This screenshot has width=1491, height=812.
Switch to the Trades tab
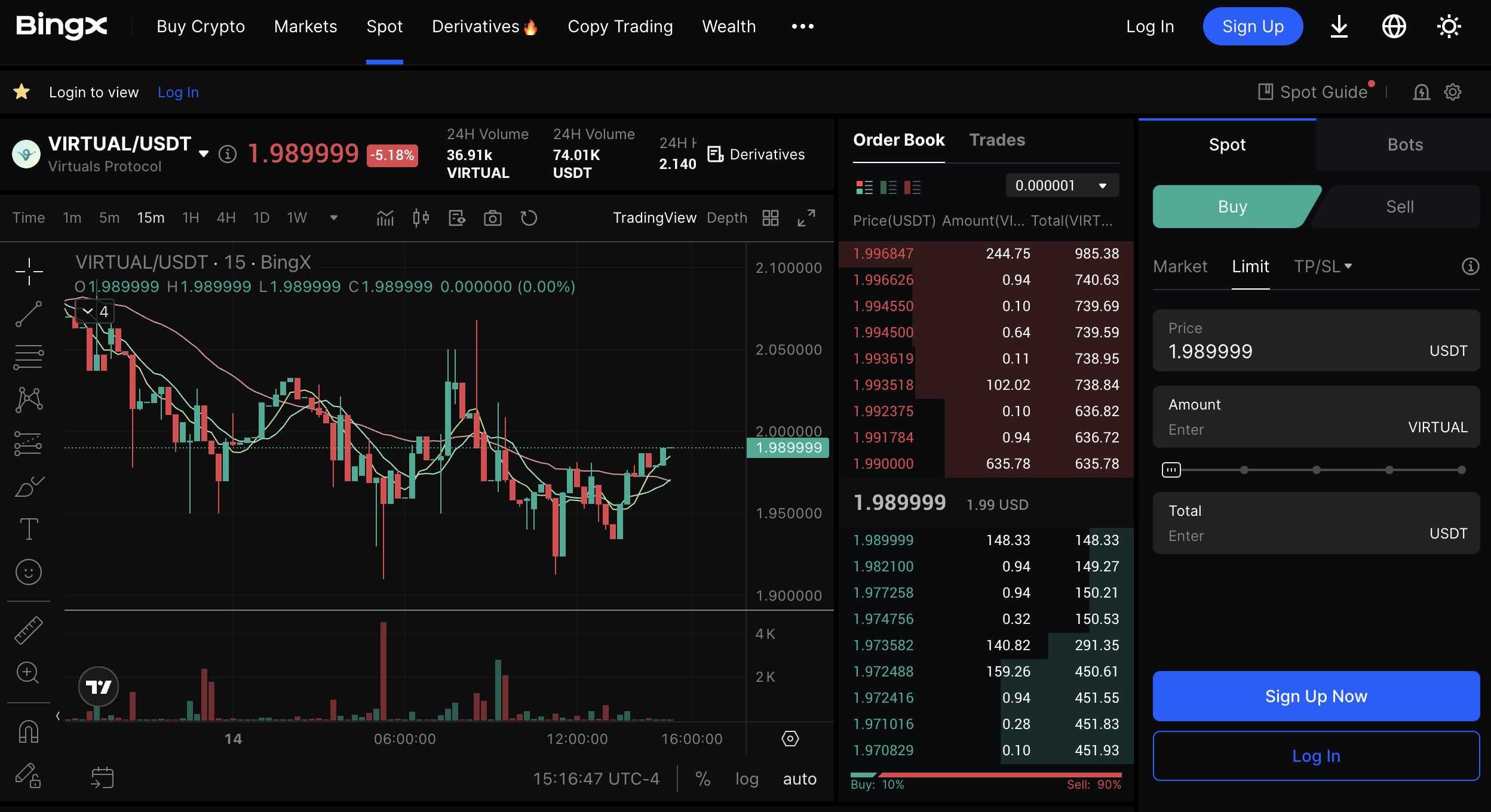997,140
